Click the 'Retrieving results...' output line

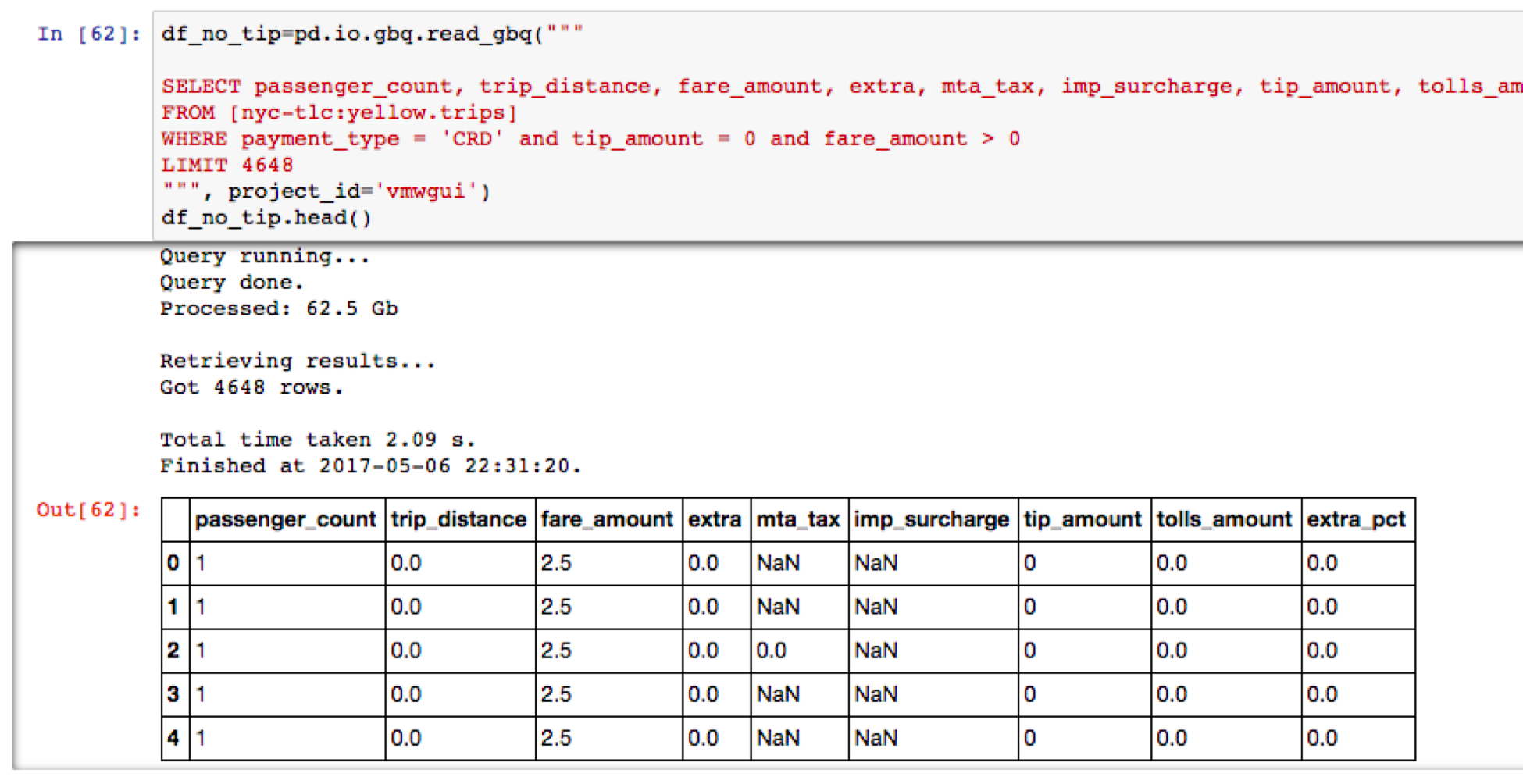298,361
